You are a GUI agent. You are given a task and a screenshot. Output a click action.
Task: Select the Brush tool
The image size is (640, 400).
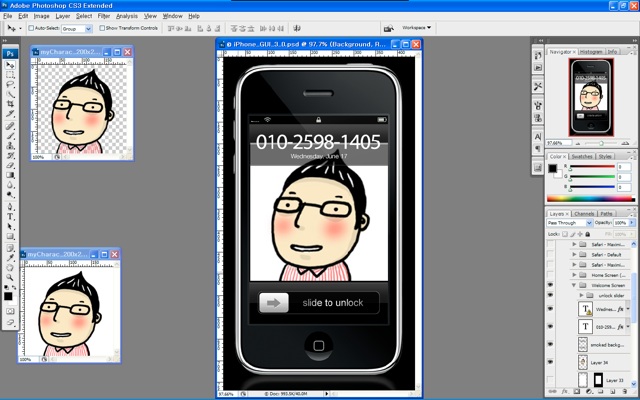[10, 136]
